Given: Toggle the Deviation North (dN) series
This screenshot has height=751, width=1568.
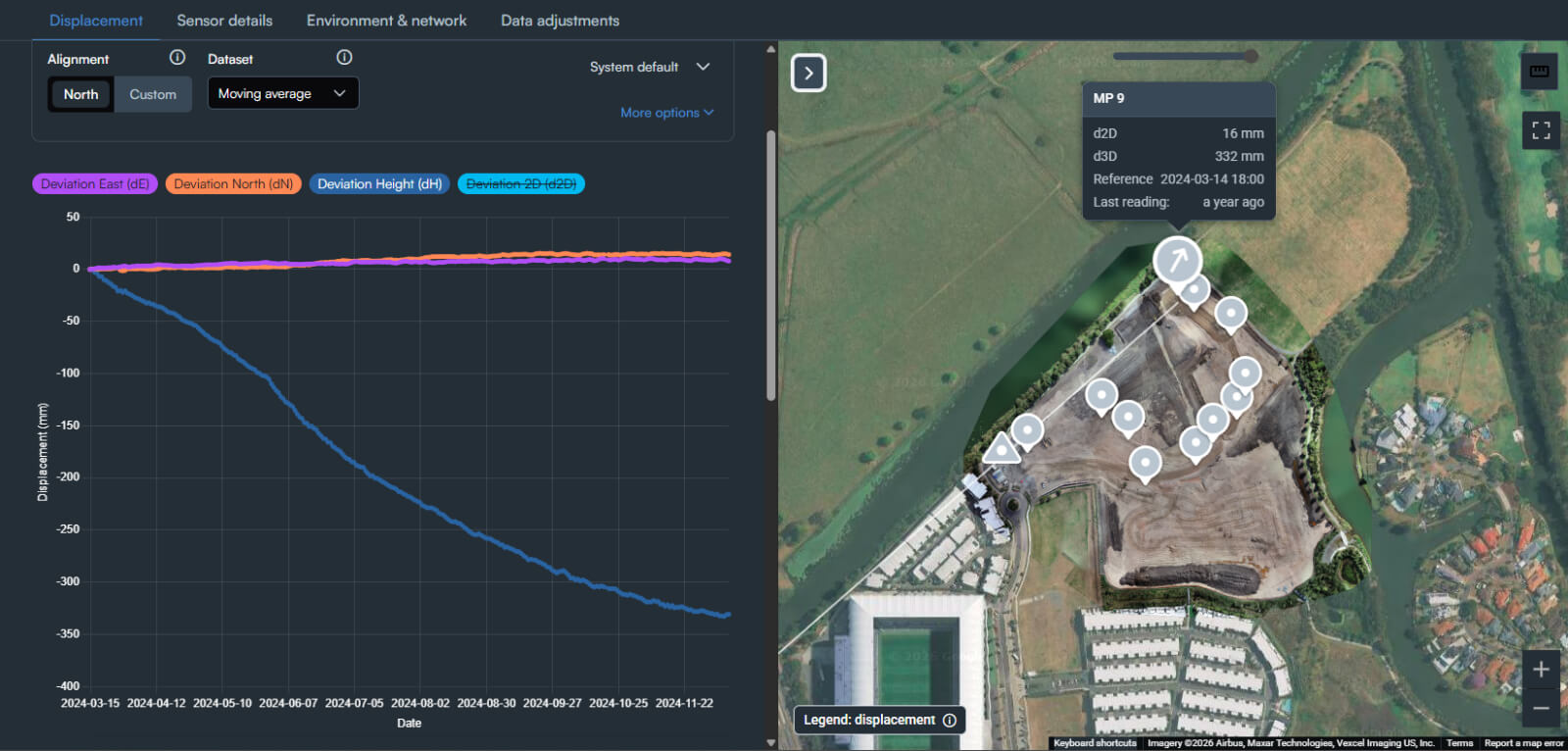Looking at the screenshot, I should 233,183.
